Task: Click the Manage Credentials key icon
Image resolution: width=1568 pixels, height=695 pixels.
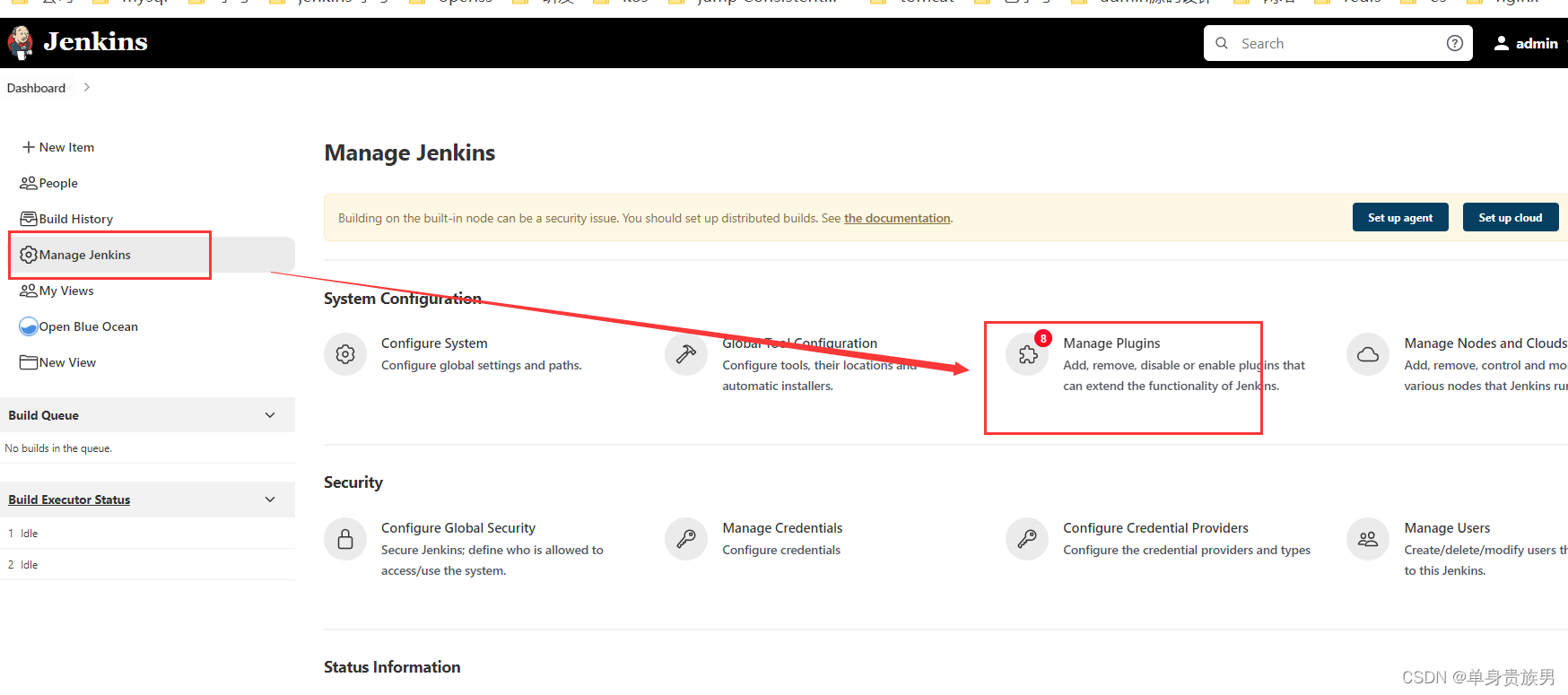Action: tap(686, 539)
